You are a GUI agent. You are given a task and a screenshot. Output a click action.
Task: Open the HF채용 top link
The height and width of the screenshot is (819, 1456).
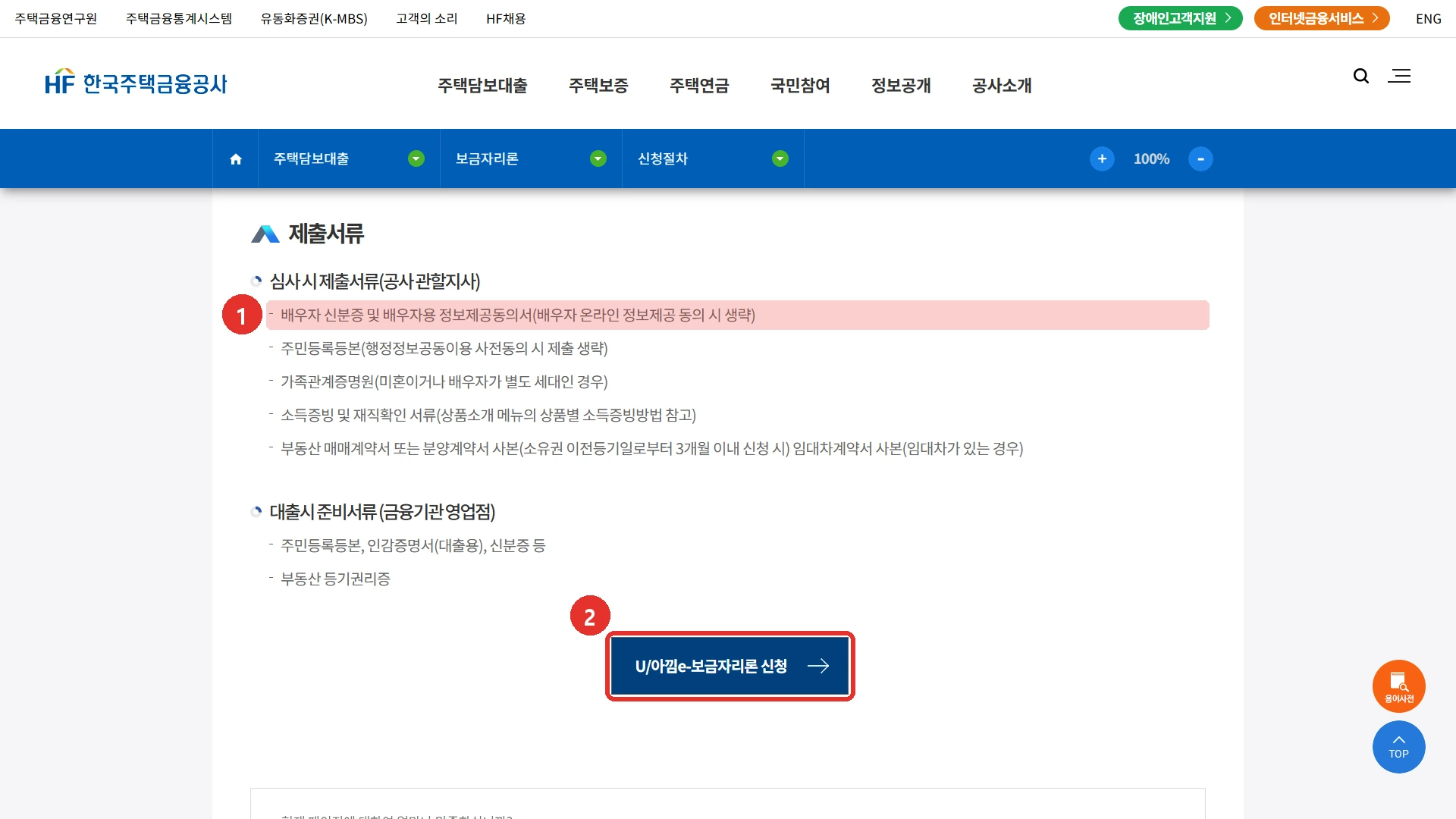pyautogui.click(x=506, y=19)
